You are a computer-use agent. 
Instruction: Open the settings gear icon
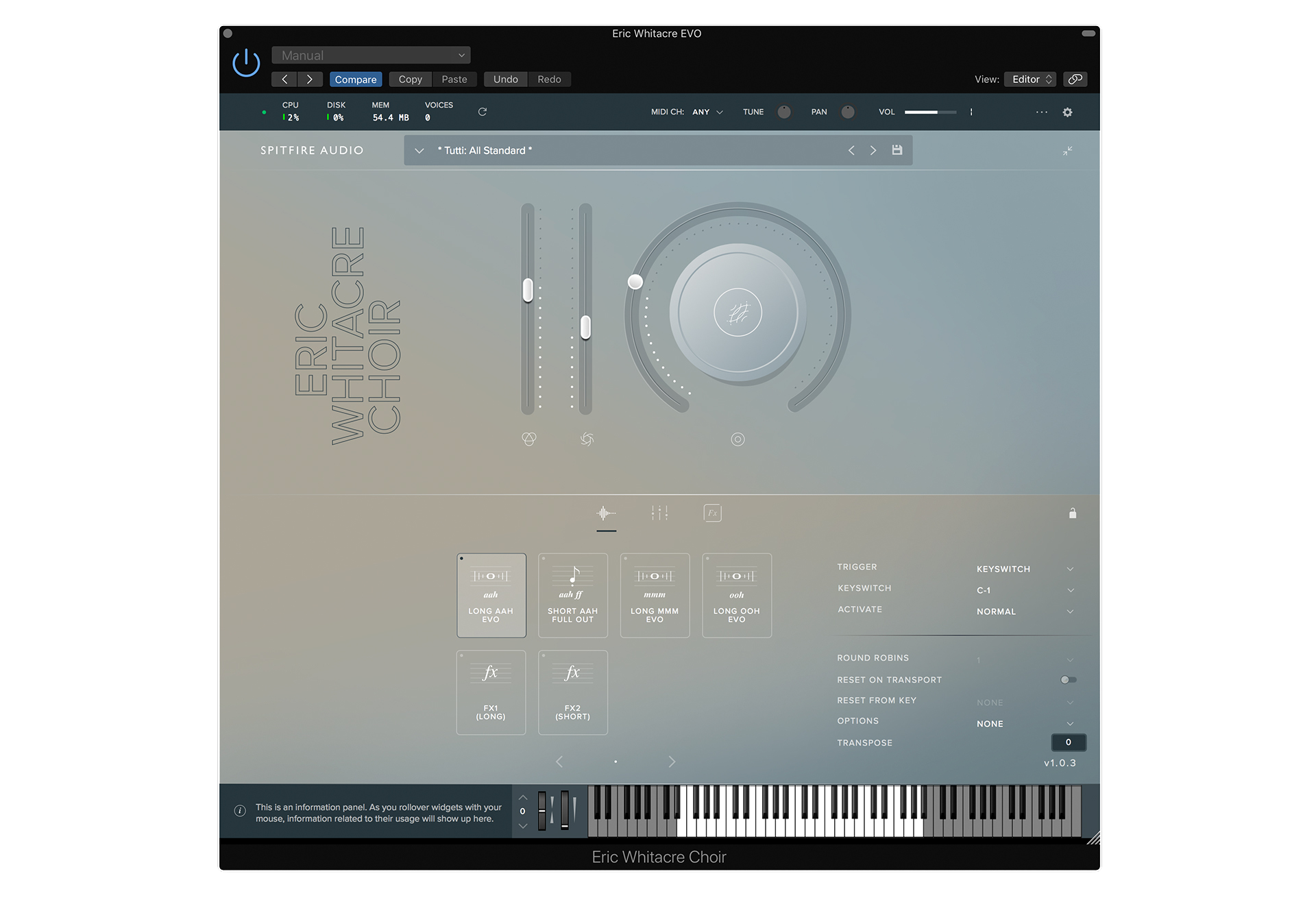click(x=1067, y=112)
